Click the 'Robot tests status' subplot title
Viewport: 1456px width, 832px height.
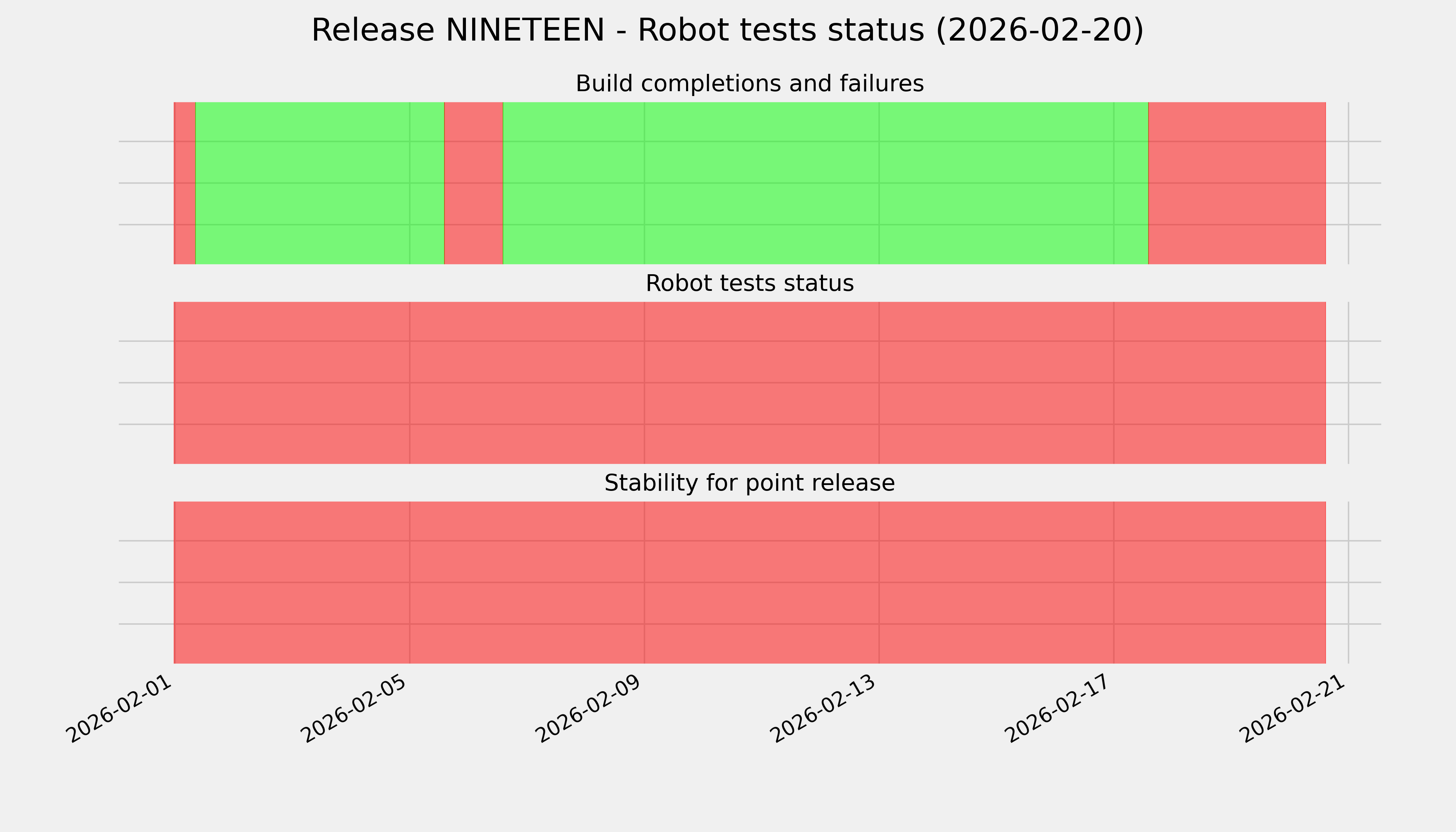749,284
